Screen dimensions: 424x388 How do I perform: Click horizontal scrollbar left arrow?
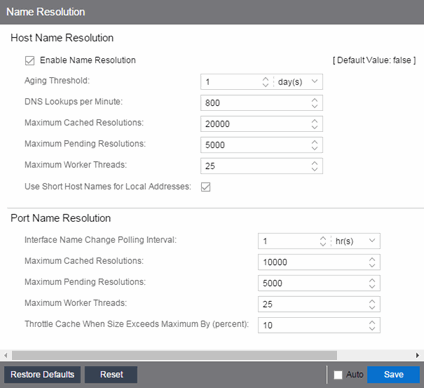click(x=5, y=355)
